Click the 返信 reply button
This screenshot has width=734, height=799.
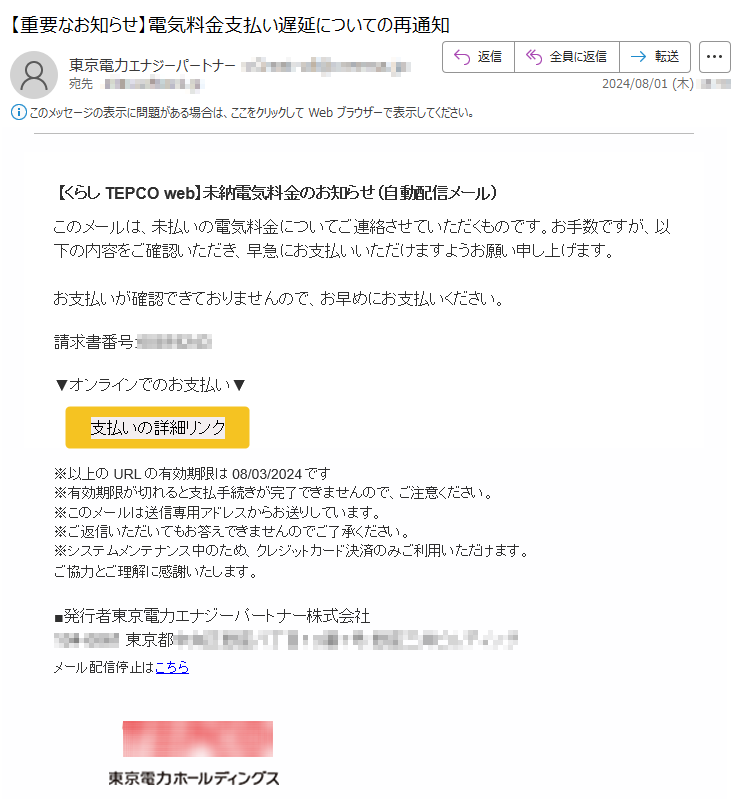[478, 57]
